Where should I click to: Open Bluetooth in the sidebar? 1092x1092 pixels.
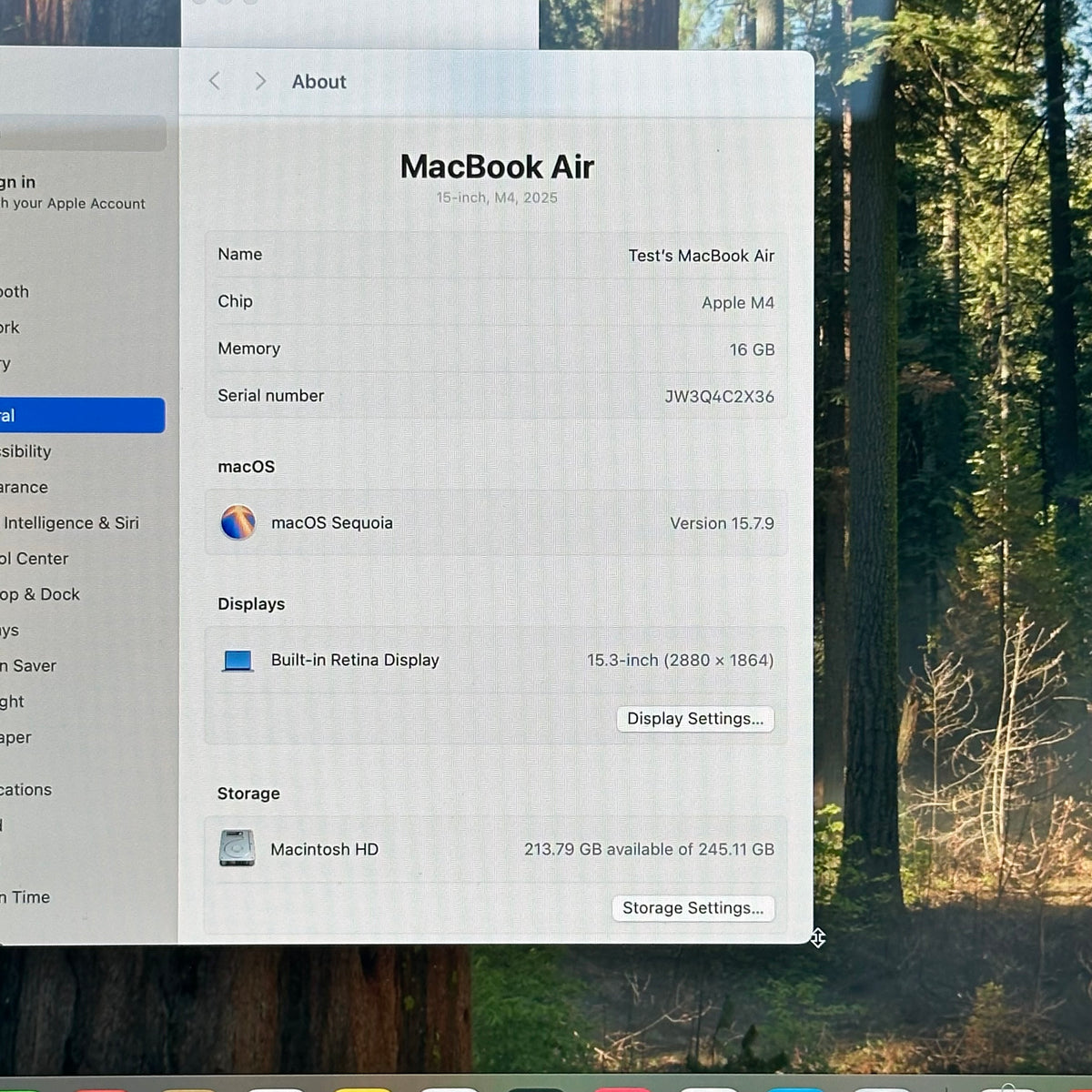click(15, 292)
